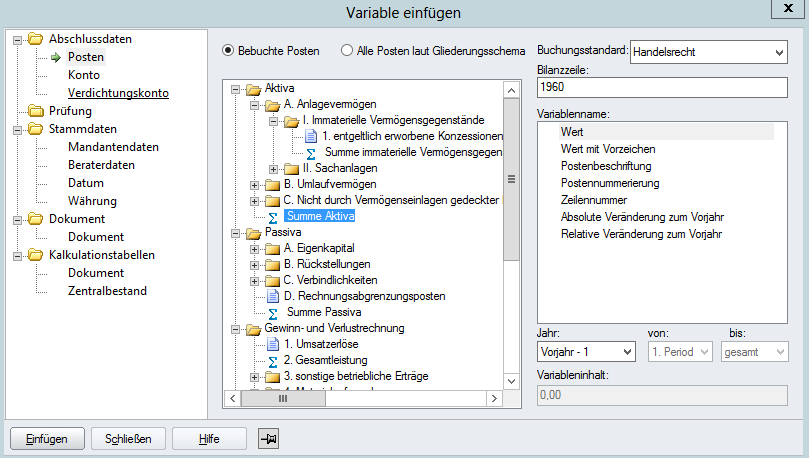Select the Bebuchte Posten radio button
This screenshot has height=458, width=809.
point(228,51)
